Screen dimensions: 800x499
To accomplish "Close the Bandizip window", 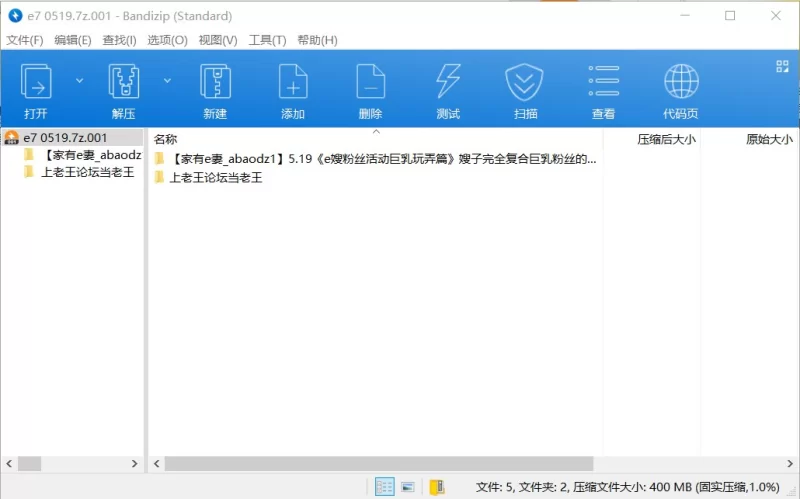I will pyautogui.click(x=776, y=16).
